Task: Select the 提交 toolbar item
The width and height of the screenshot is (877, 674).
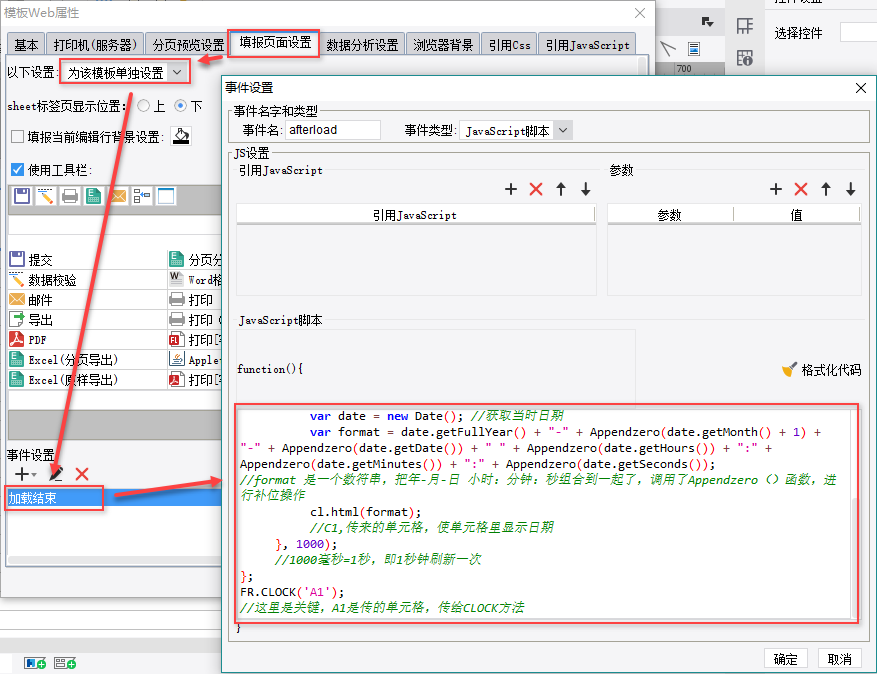Action: point(88,260)
